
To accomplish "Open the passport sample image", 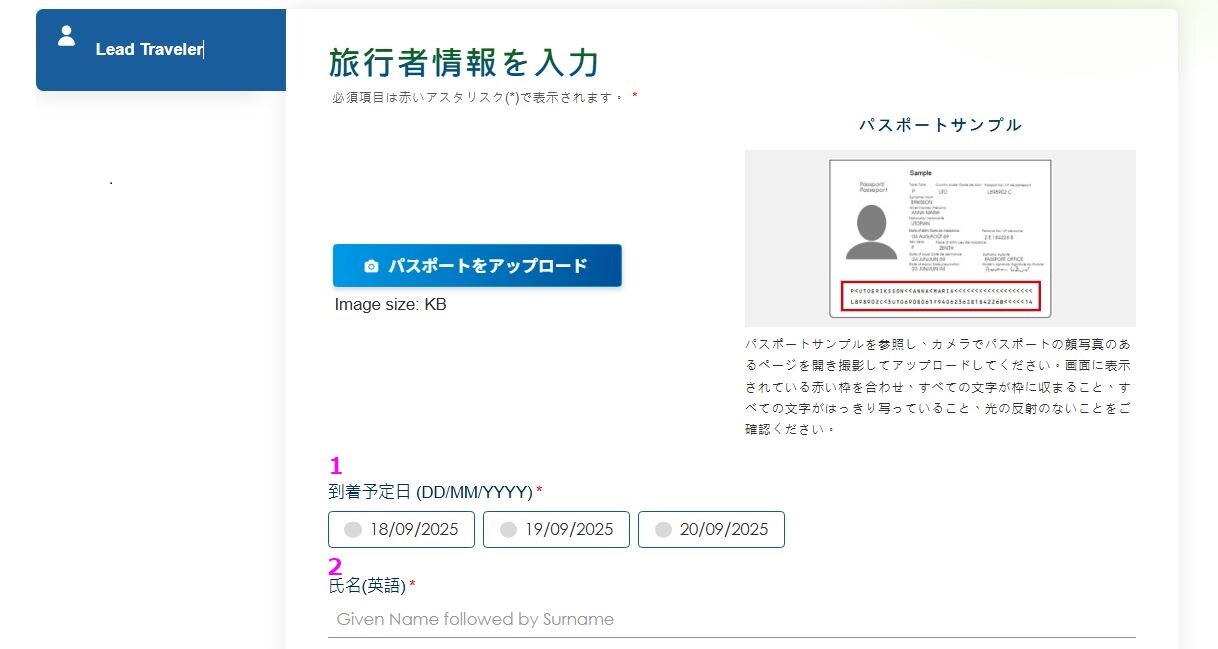I will [940, 238].
